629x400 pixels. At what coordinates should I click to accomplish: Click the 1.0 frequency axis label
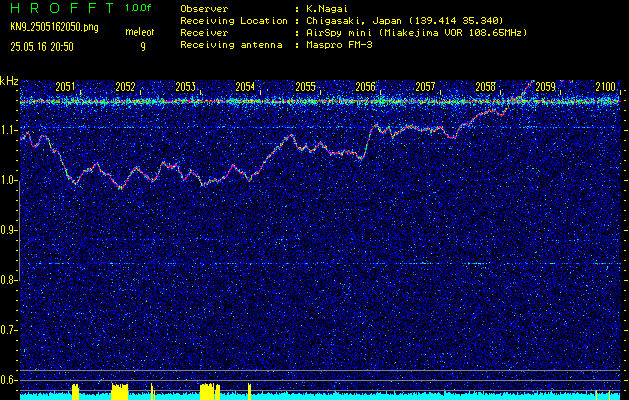point(9,181)
